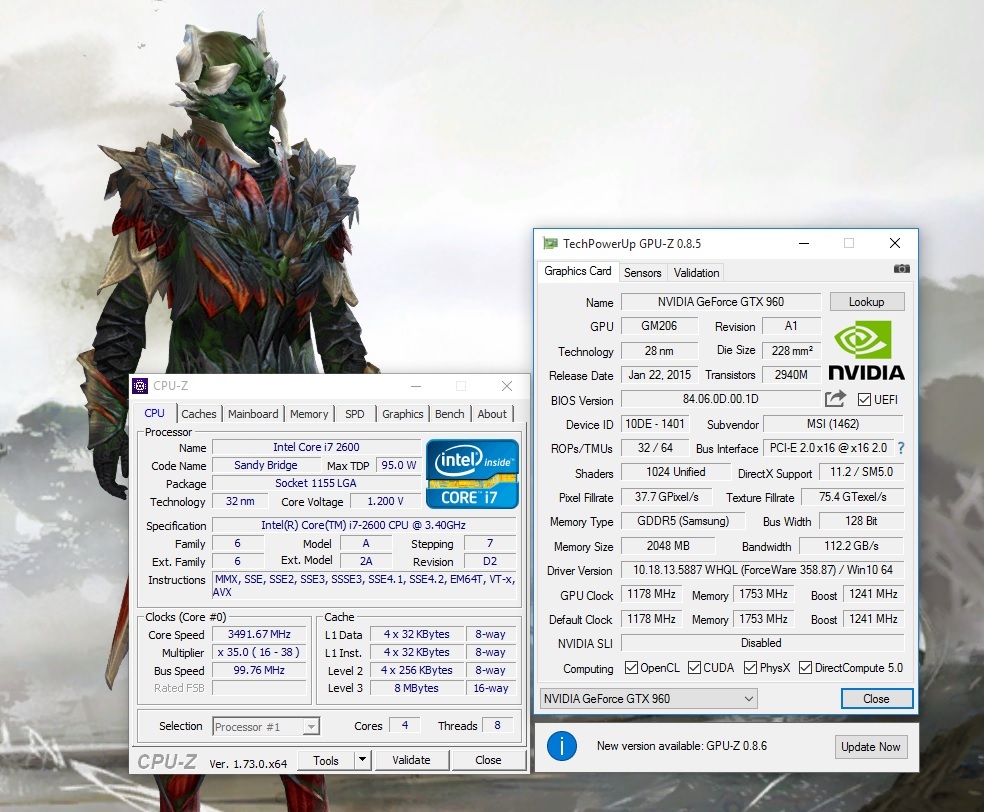
Task: Click the Device ID value 10DE - 1401
Action: [655, 424]
